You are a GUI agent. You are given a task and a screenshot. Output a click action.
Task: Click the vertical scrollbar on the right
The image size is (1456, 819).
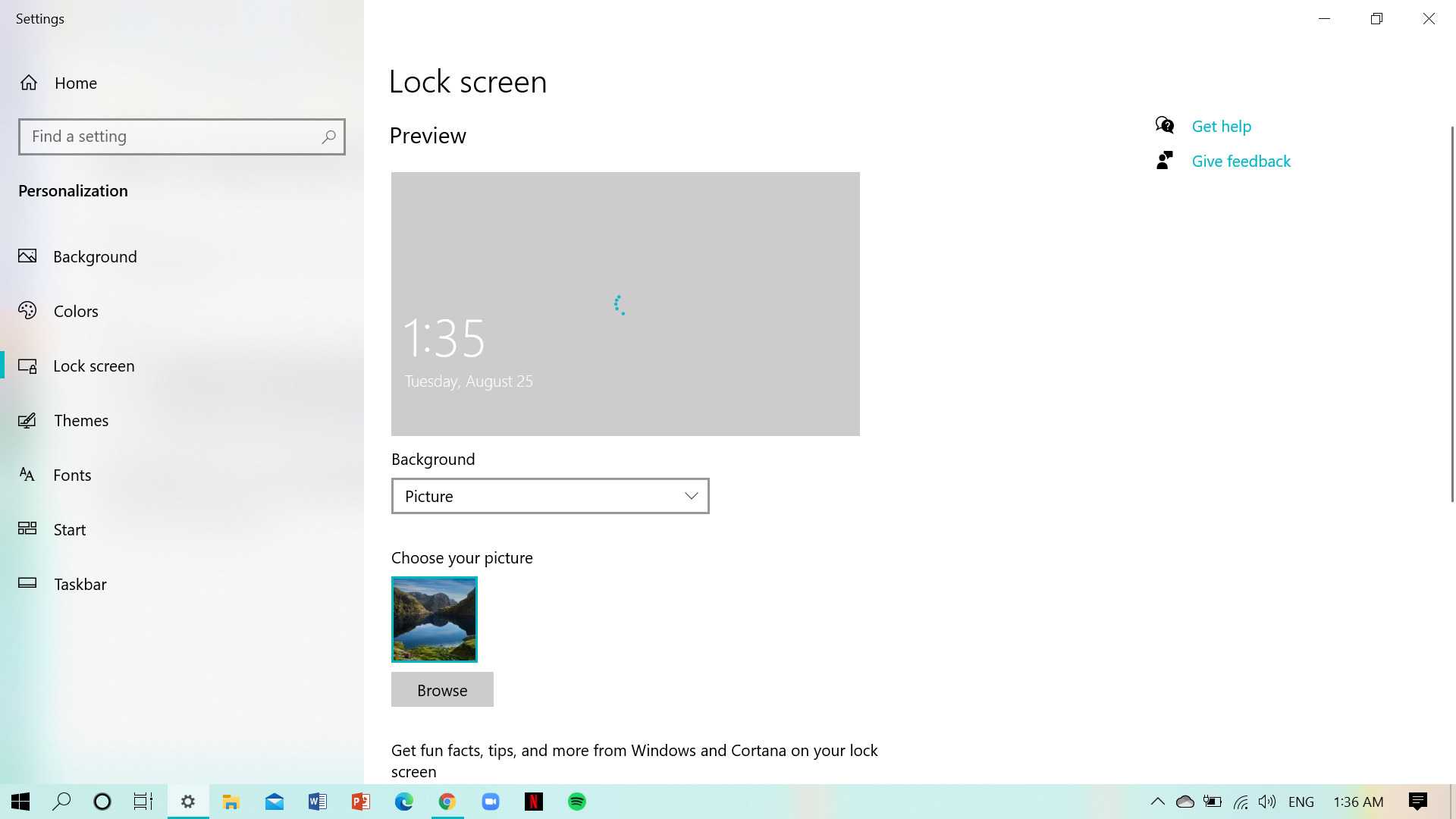[1452, 314]
